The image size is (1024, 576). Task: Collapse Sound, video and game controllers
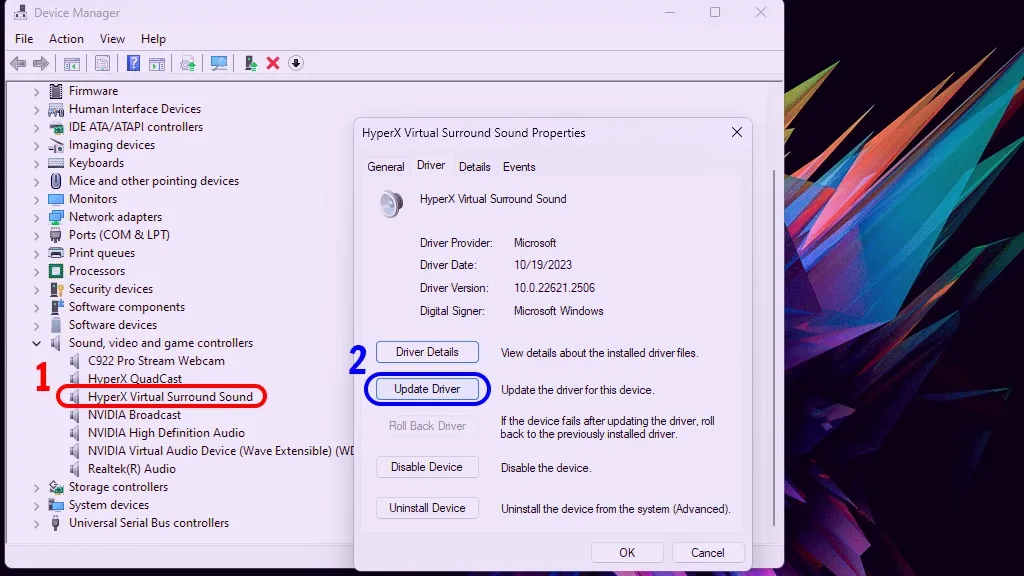[37, 344]
